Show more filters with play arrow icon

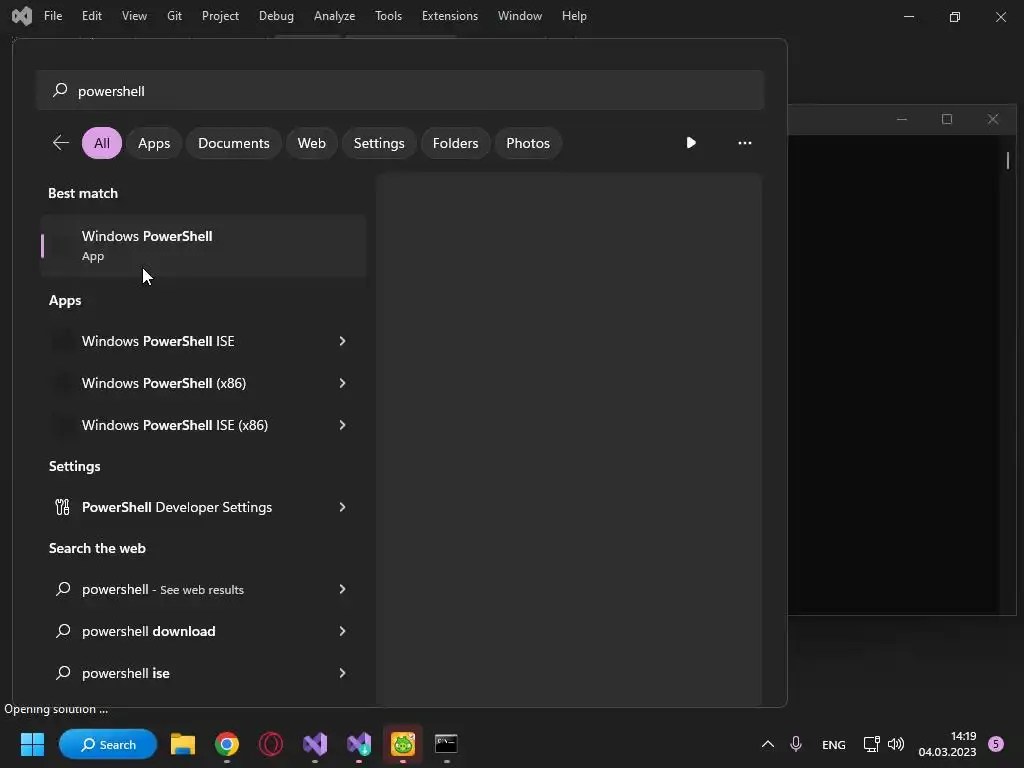click(x=691, y=142)
